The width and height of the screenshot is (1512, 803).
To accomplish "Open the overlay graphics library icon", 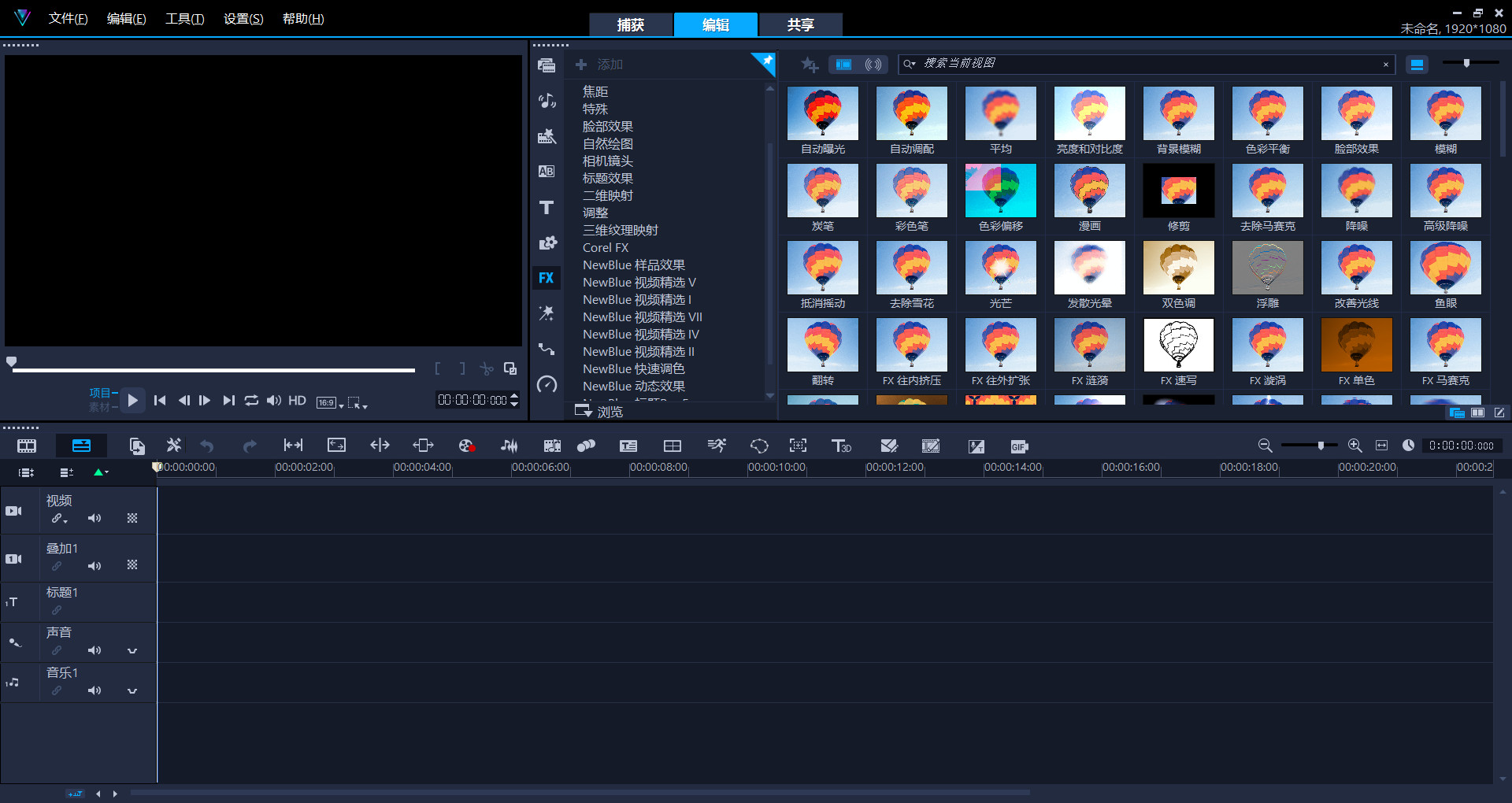I will coord(547,242).
